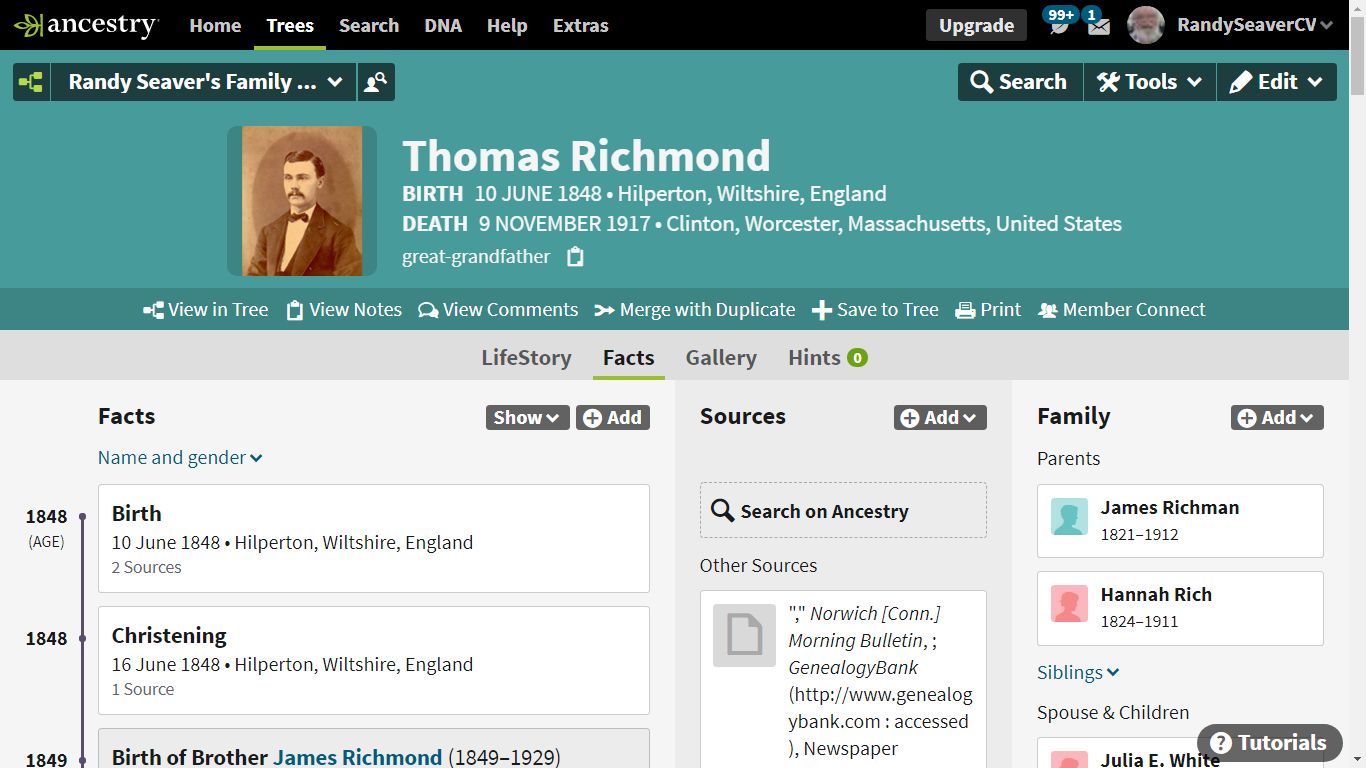Print this person profile
This screenshot has width=1366, height=768.
987,309
